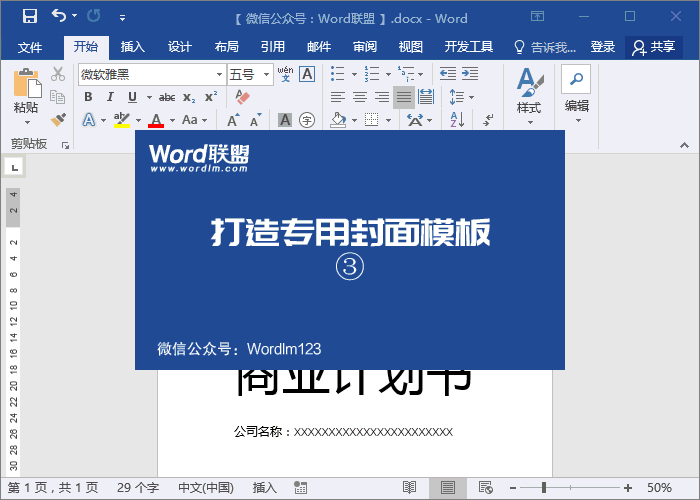
Task: Switch to the 视图 ribbon tab
Action: point(411,46)
